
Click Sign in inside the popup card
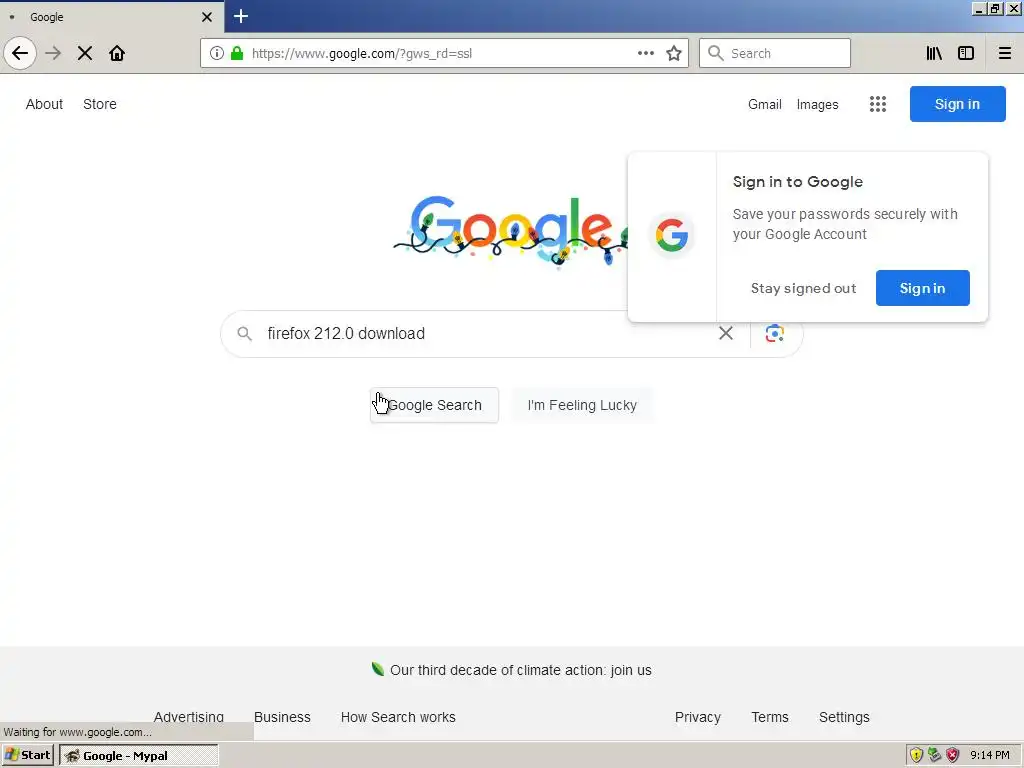(922, 288)
